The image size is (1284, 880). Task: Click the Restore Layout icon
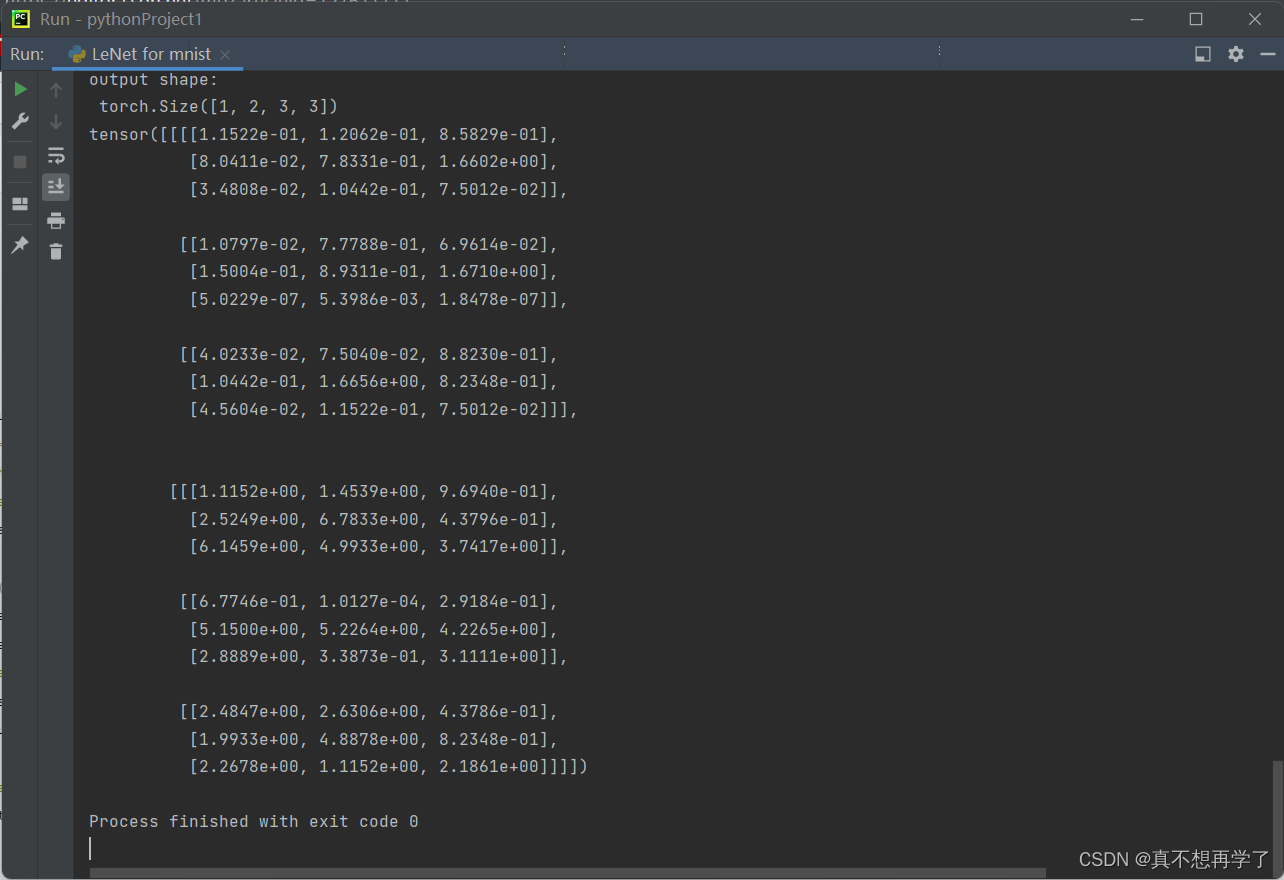point(20,204)
